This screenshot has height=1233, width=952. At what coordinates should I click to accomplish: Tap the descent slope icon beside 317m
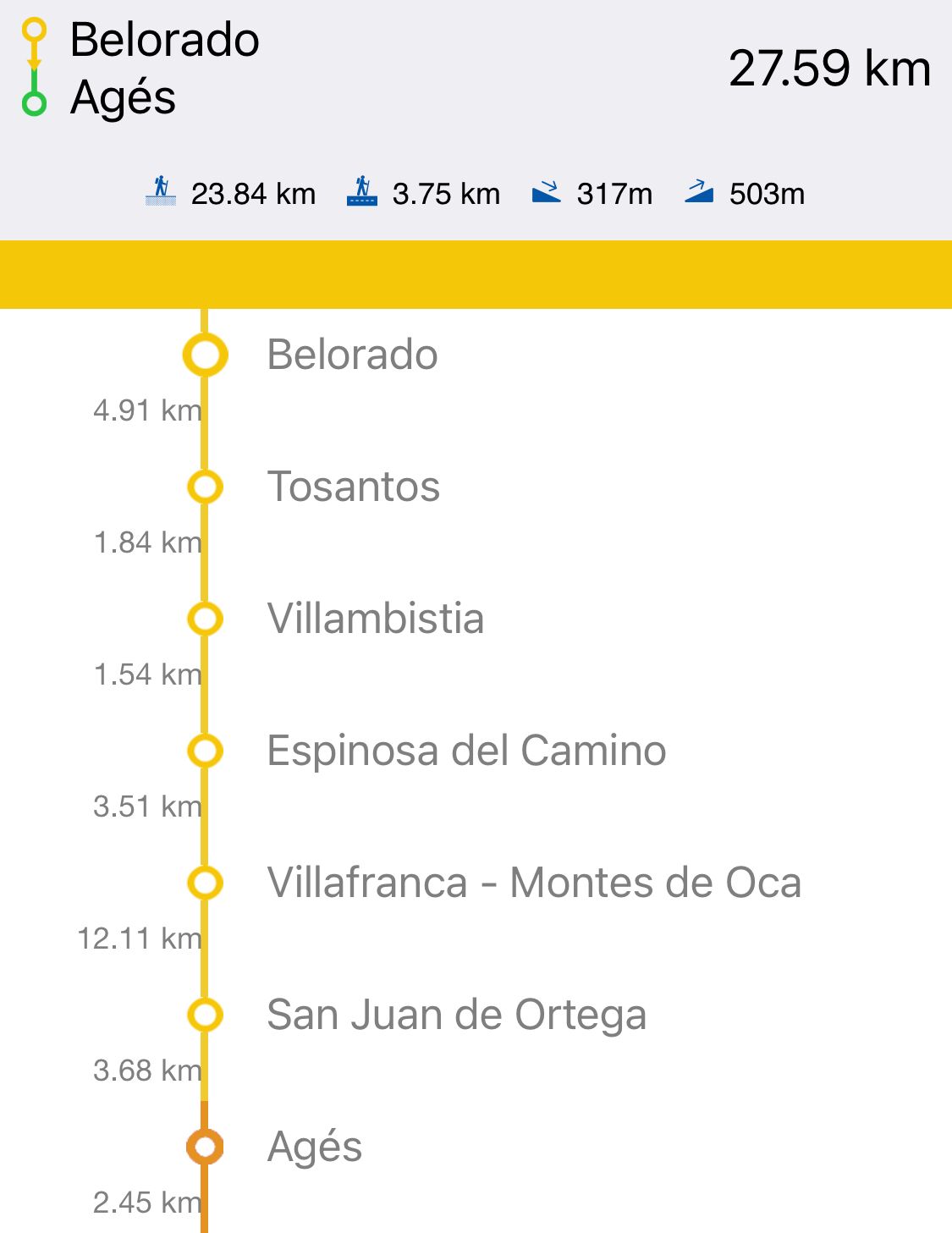[547, 192]
